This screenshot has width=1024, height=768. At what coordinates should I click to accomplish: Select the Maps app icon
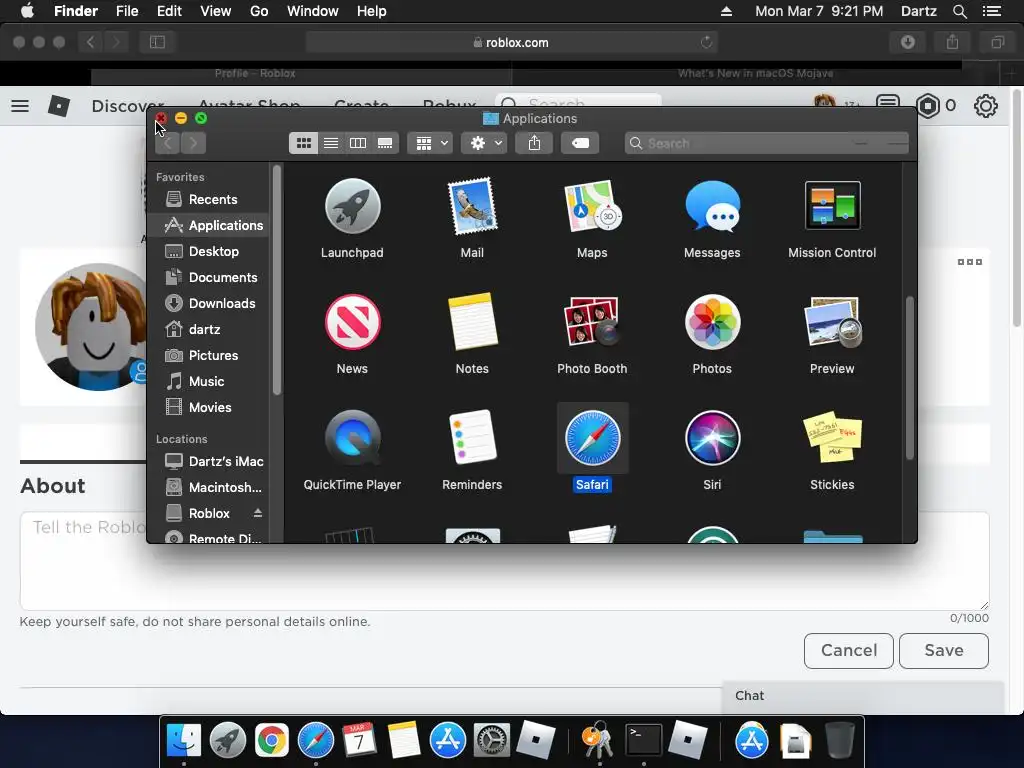tap(592, 206)
